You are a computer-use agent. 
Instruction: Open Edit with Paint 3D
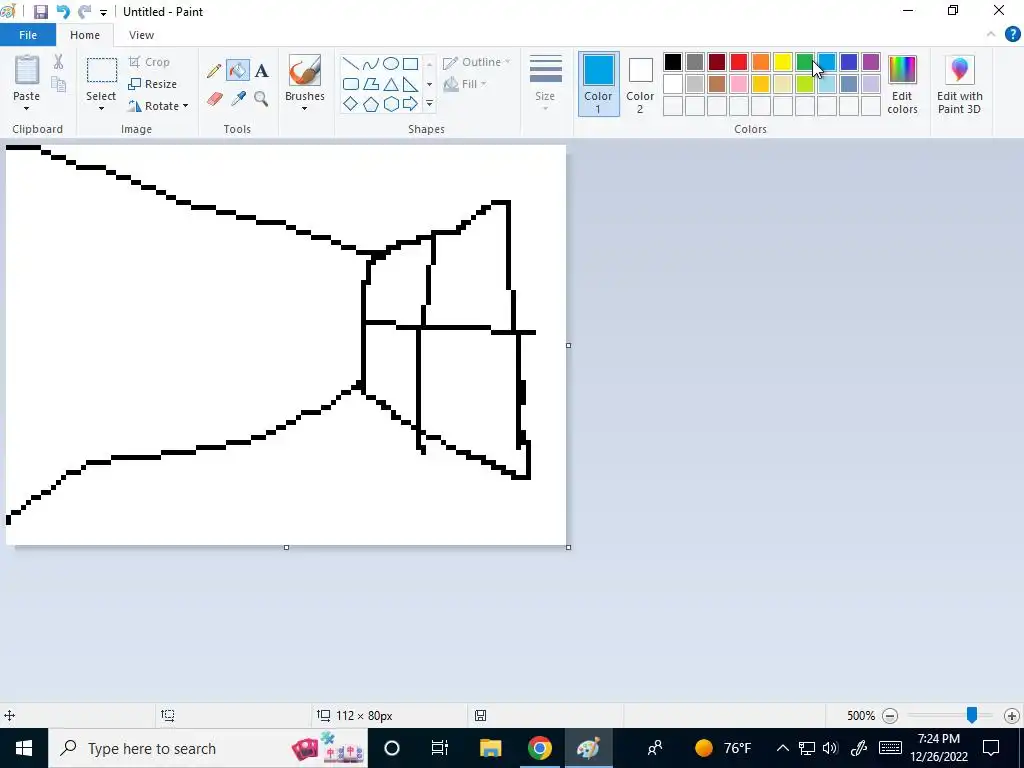pyautogui.click(x=959, y=85)
